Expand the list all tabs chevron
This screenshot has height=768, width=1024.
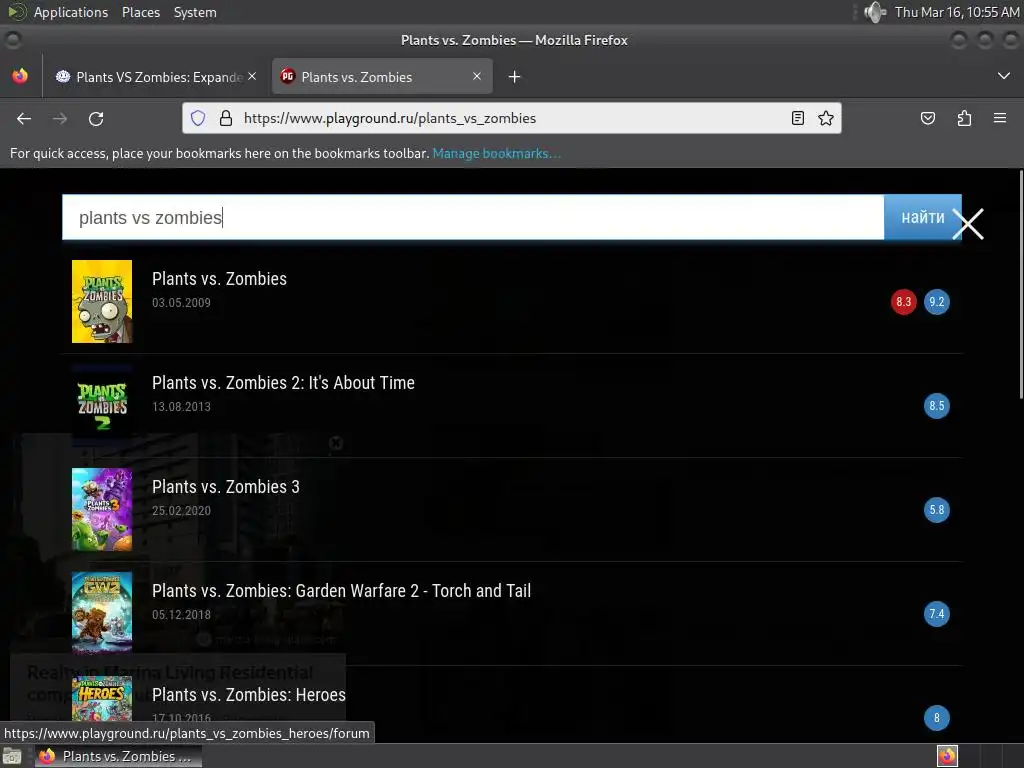tap(1004, 76)
